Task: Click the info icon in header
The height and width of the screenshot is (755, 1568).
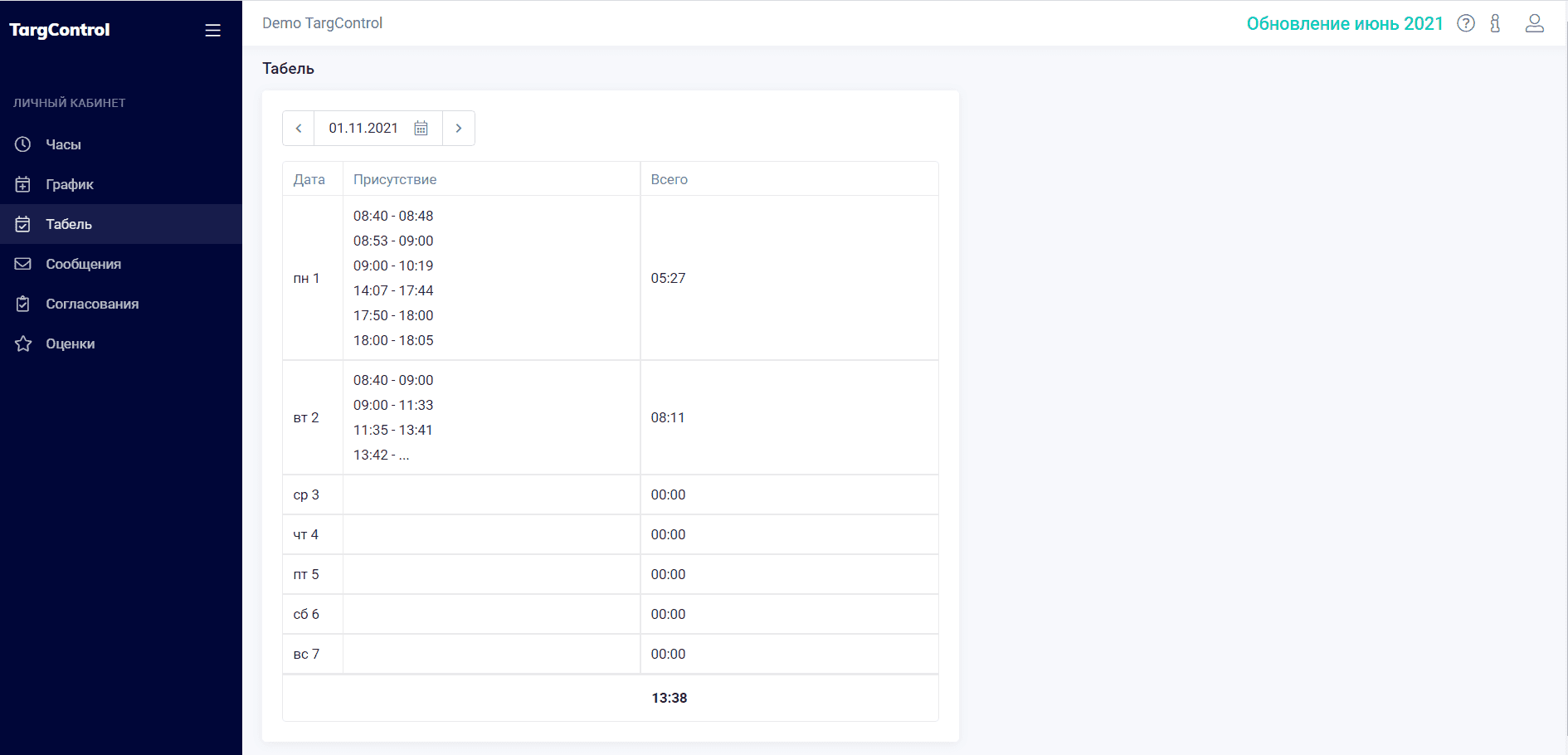Action: 1495,23
